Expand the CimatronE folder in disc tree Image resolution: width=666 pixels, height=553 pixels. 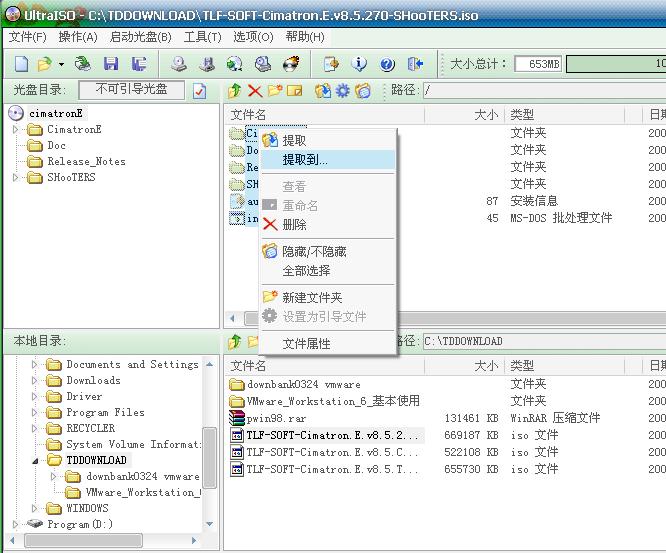pos(16,129)
